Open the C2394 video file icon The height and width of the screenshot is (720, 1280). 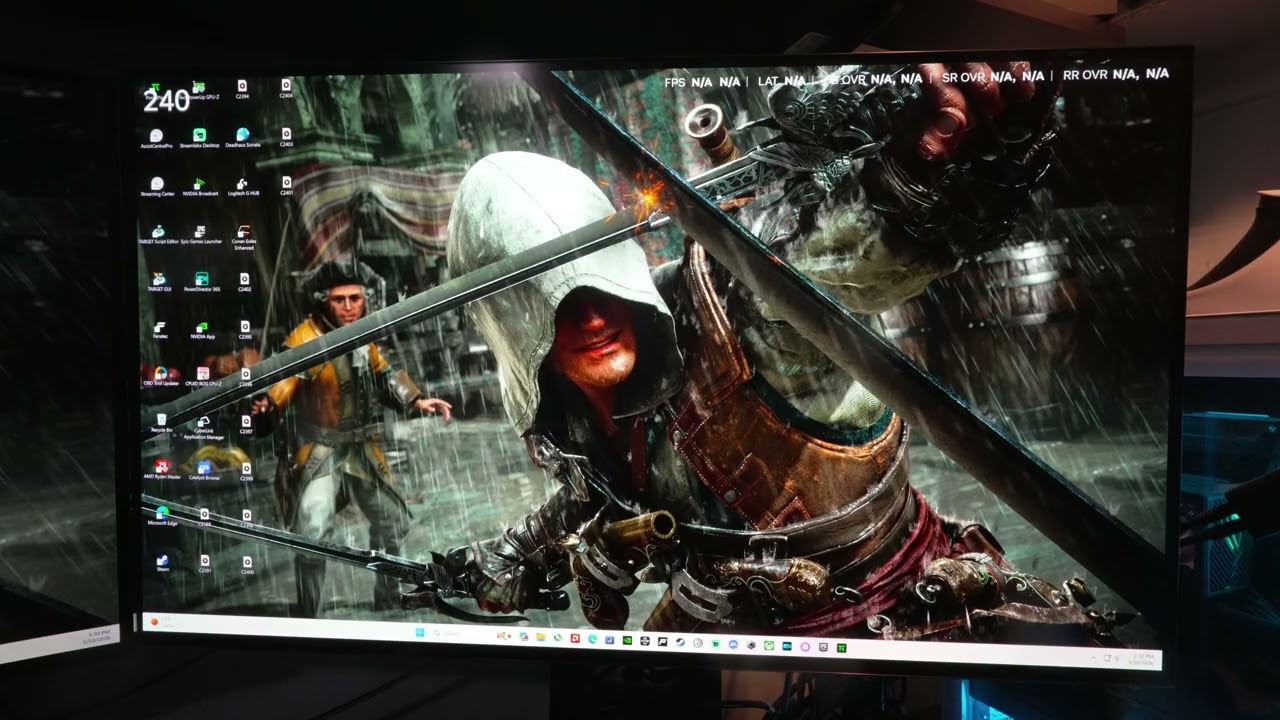pos(242,90)
